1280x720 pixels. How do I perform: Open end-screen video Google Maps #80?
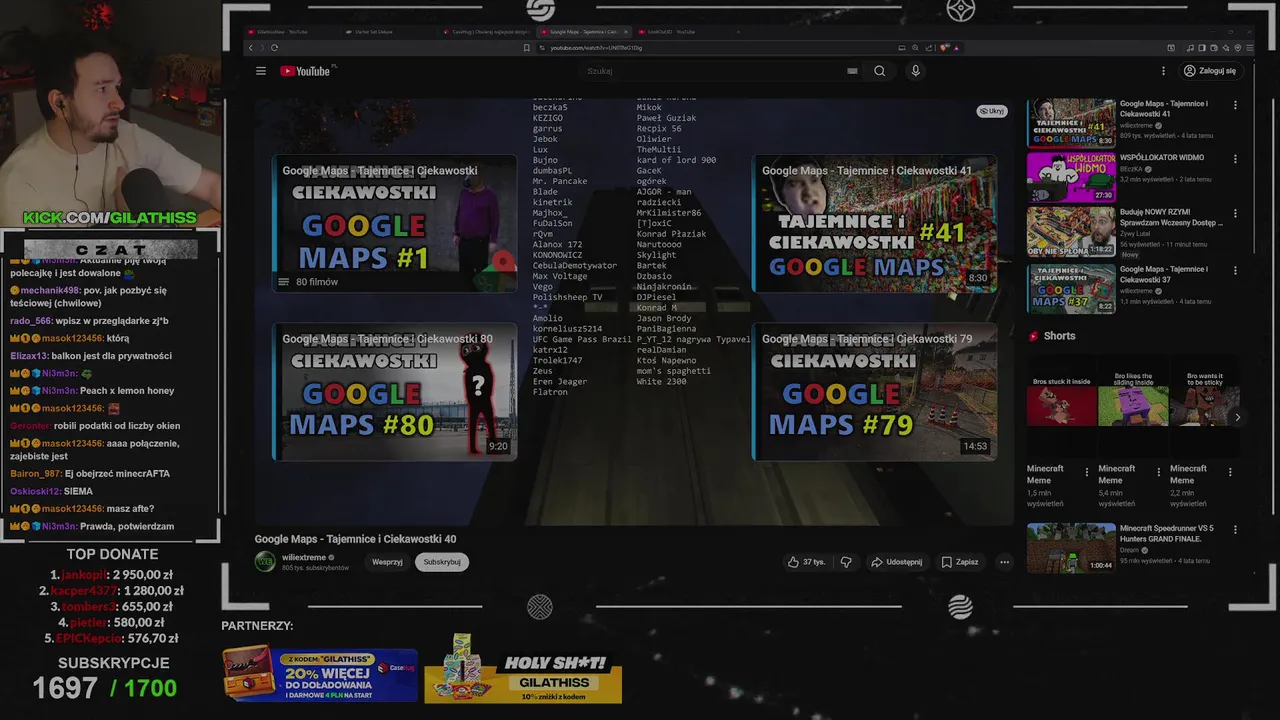(x=394, y=391)
